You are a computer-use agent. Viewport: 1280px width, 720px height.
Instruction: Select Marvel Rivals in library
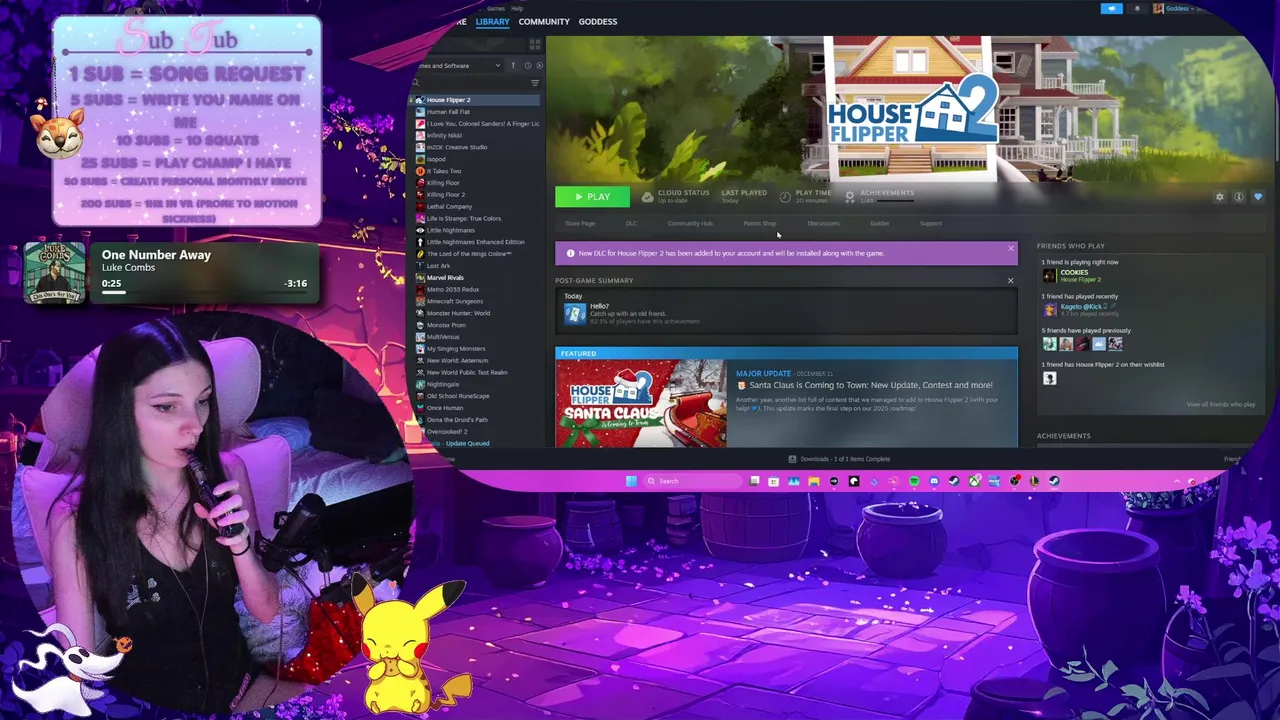click(446, 278)
